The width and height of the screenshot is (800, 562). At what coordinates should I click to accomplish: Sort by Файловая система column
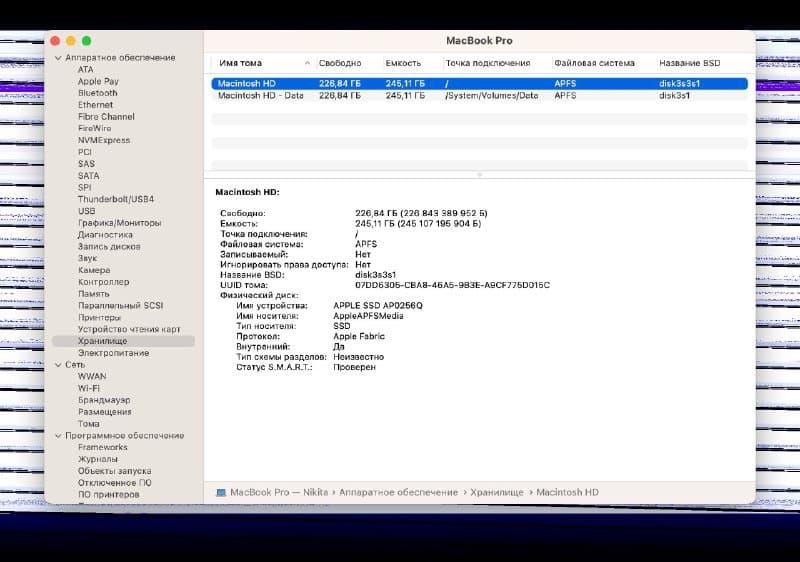pos(594,63)
